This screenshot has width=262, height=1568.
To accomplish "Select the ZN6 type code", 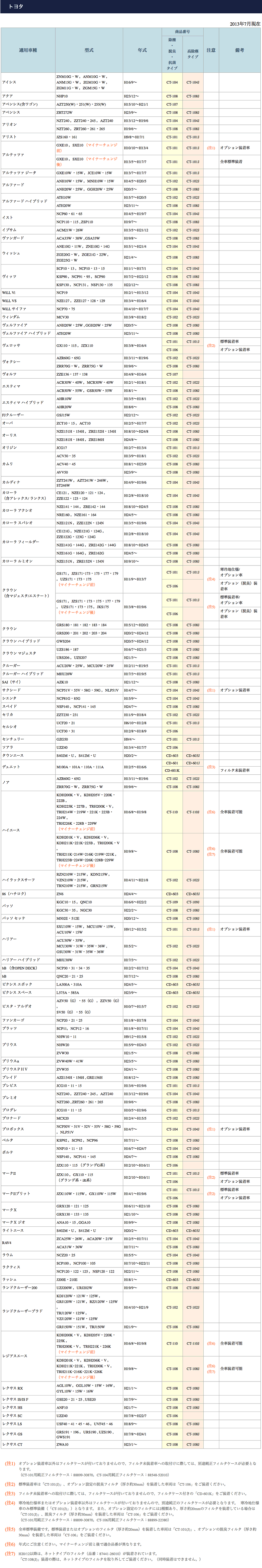I will 60,893.
